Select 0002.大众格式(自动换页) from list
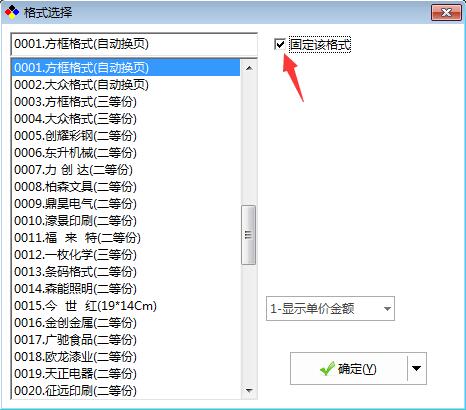The image size is (466, 410). pyautogui.click(x=126, y=85)
